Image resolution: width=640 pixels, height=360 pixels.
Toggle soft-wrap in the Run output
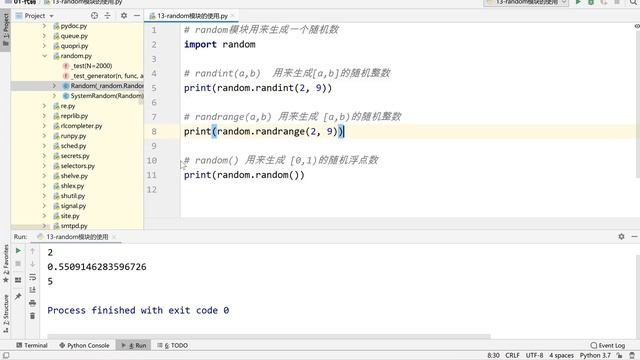click(33, 277)
